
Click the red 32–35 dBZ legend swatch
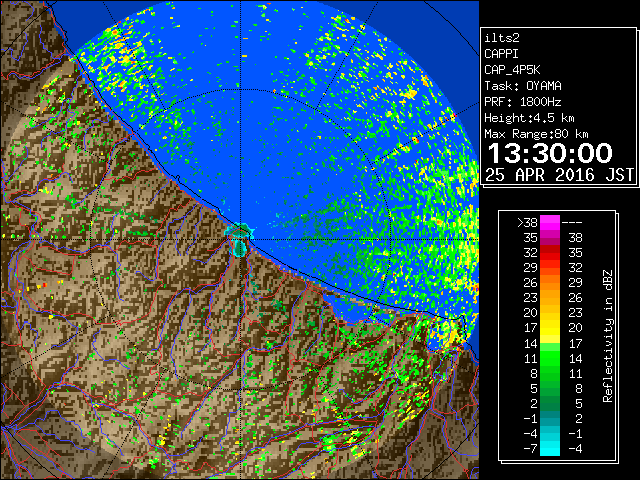(550, 253)
